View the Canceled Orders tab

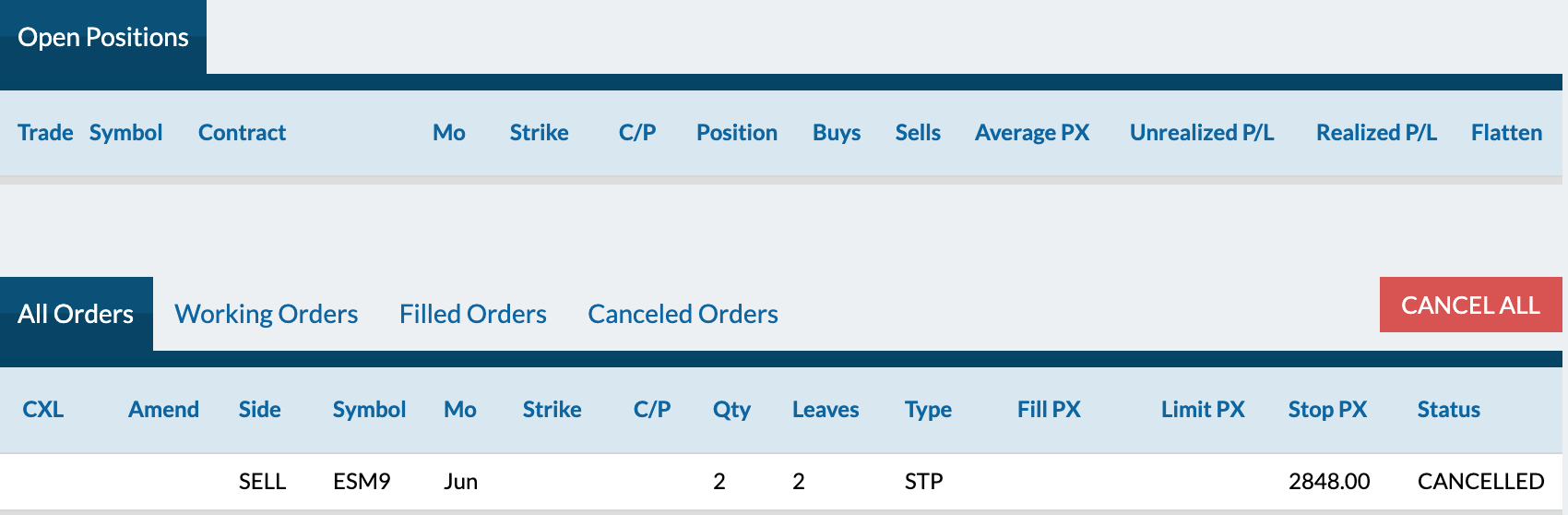click(x=683, y=314)
